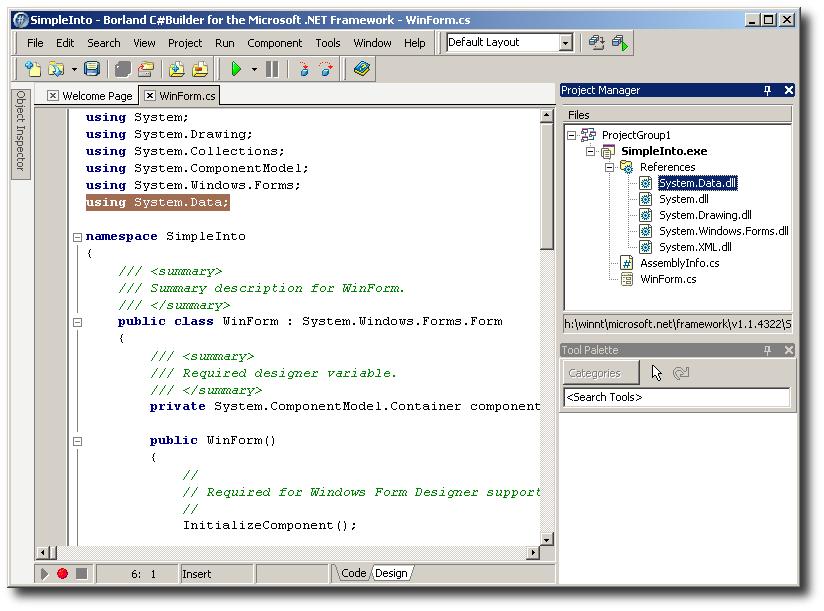Collapse the public class WinForm code fold

click(x=77, y=322)
